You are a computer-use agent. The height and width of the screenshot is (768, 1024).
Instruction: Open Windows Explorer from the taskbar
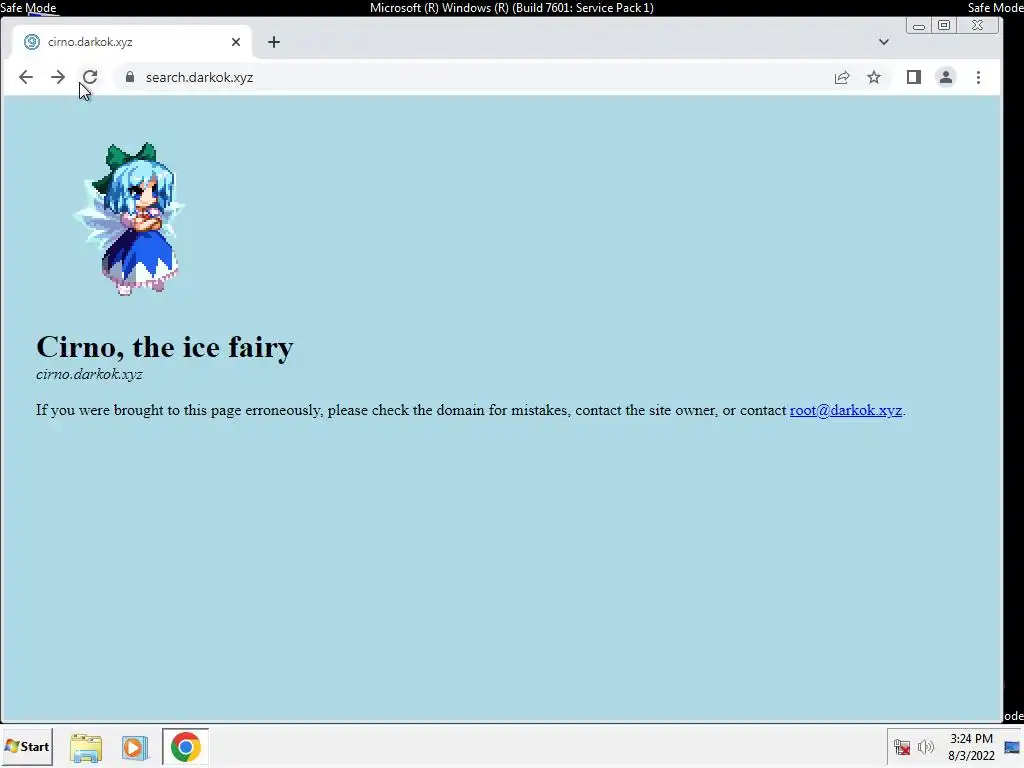tap(86, 747)
